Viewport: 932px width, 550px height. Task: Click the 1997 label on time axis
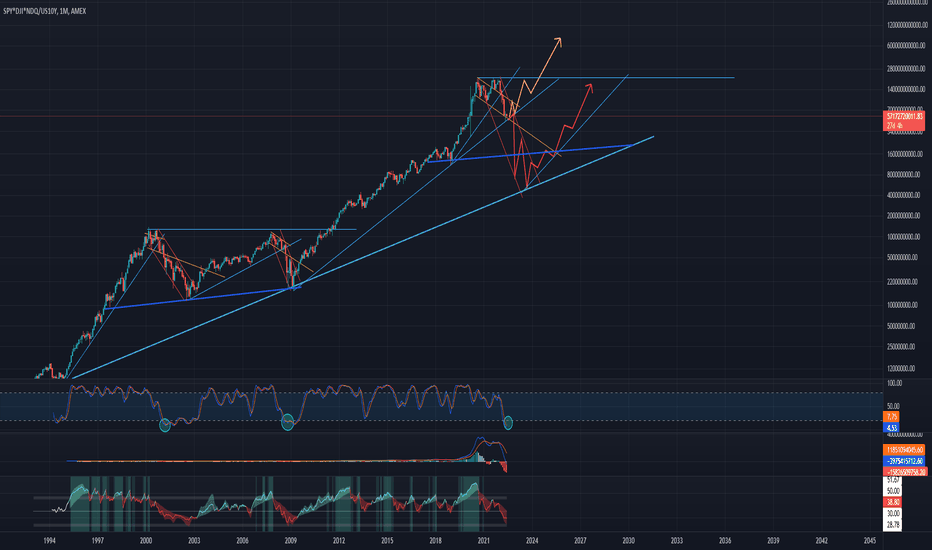[x=97, y=540]
